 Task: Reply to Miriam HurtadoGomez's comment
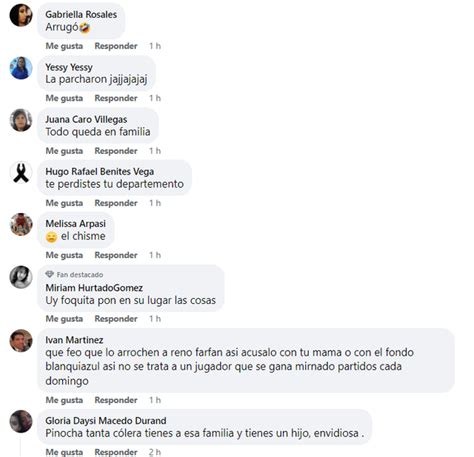[116, 319]
